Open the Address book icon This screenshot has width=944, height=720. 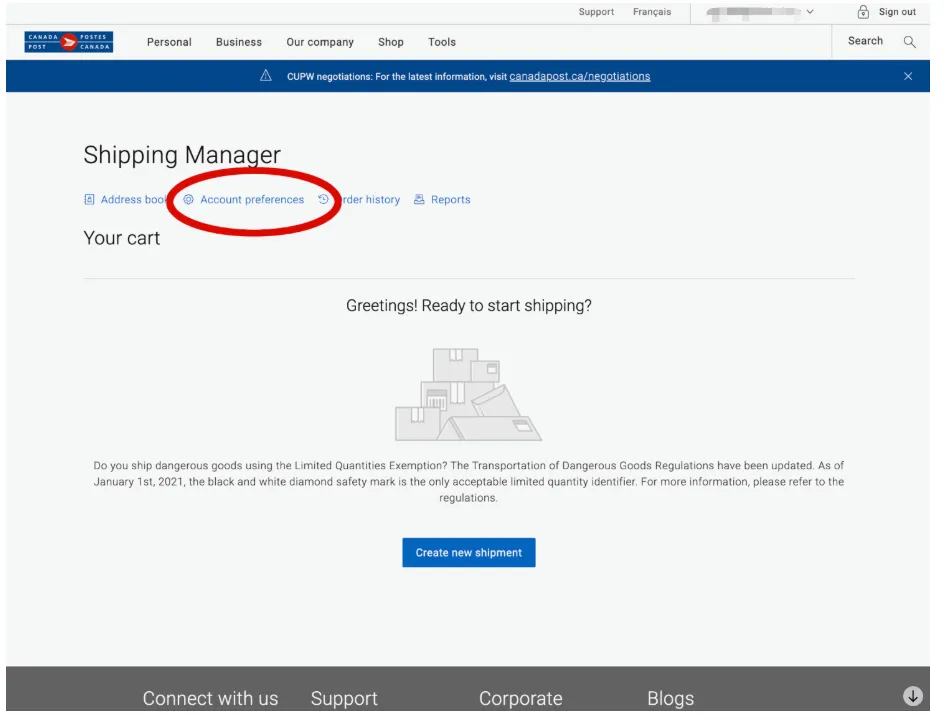(x=89, y=199)
